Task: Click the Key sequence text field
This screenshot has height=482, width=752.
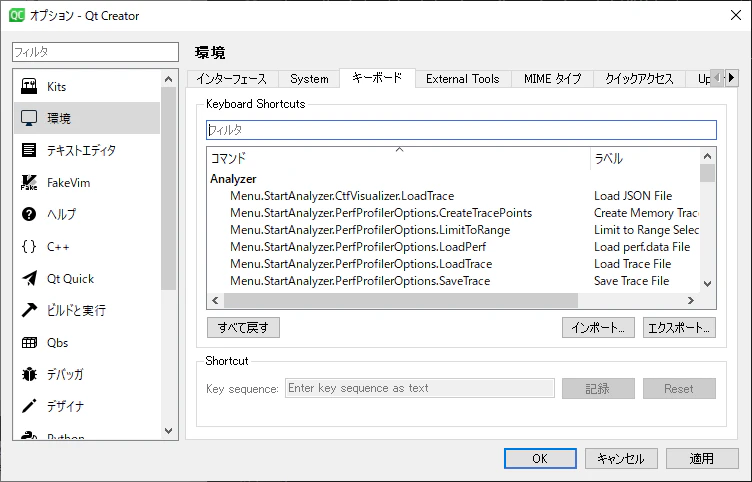Action: pyautogui.click(x=420, y=388)
